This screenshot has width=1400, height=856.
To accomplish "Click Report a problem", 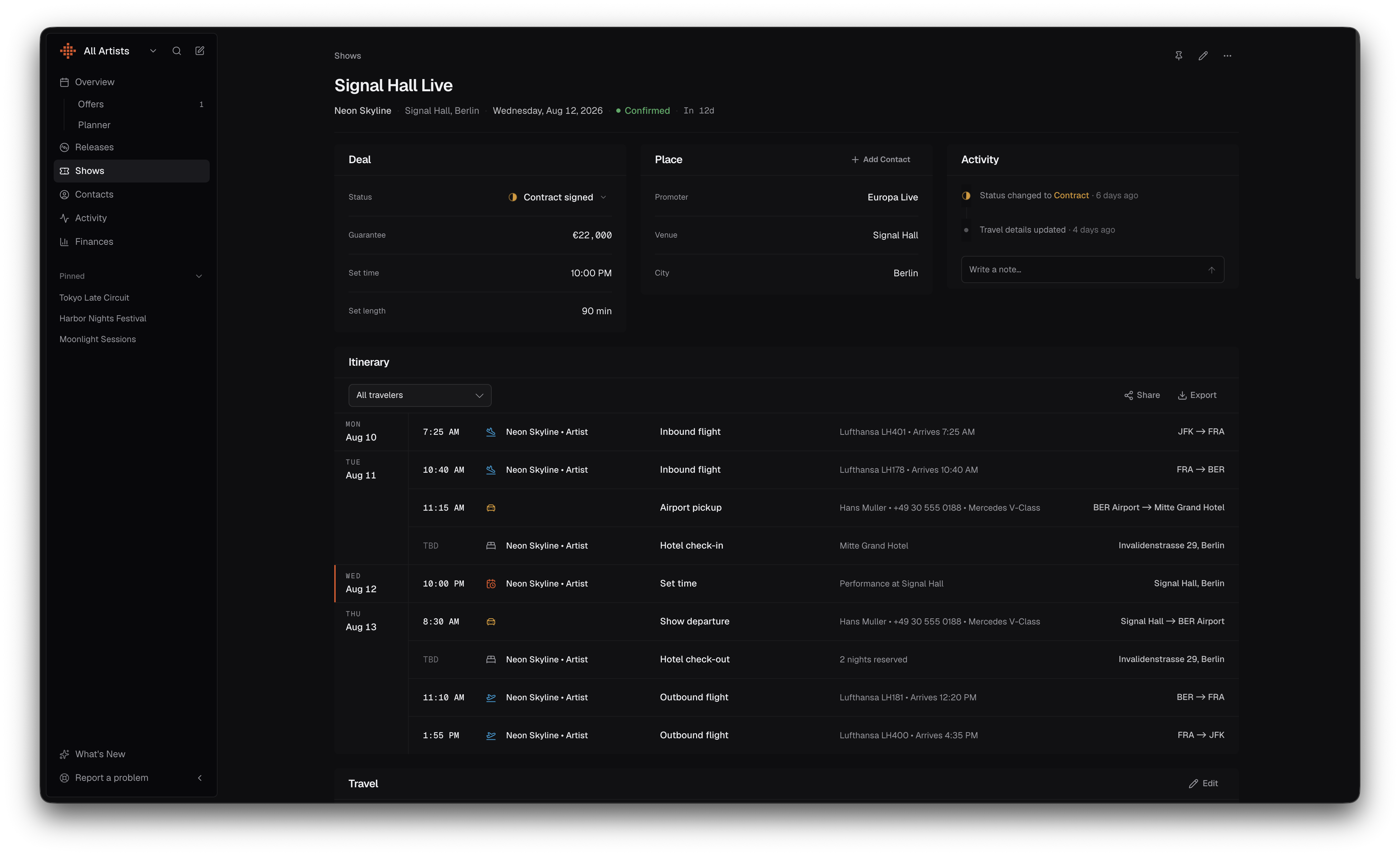I will tap(104, 778).
